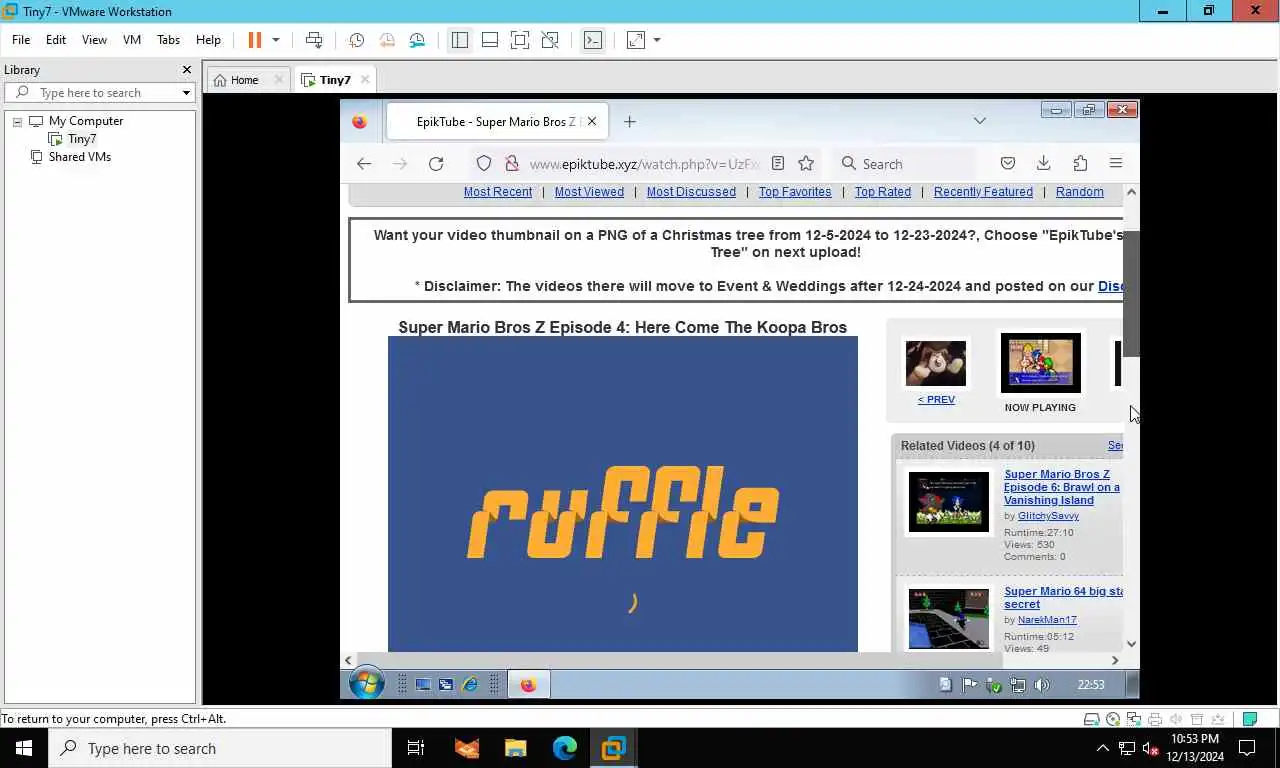
Task: Toggle Firefox reader view
Action: (778, 164)
